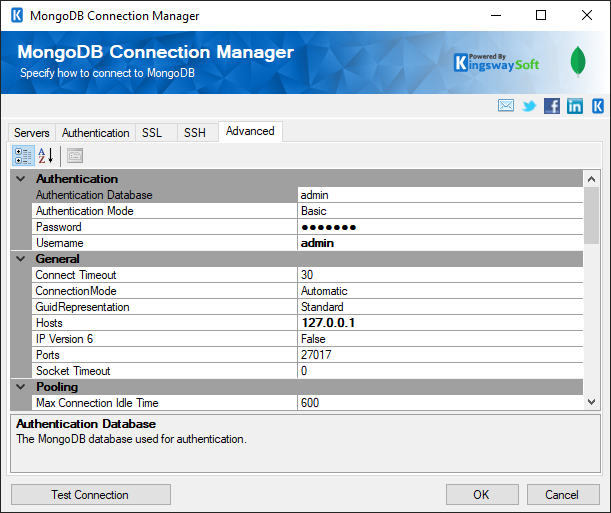Viewport: 611px width, 513px height.
Task: Select the Password property label
Action: pos(164,227)
